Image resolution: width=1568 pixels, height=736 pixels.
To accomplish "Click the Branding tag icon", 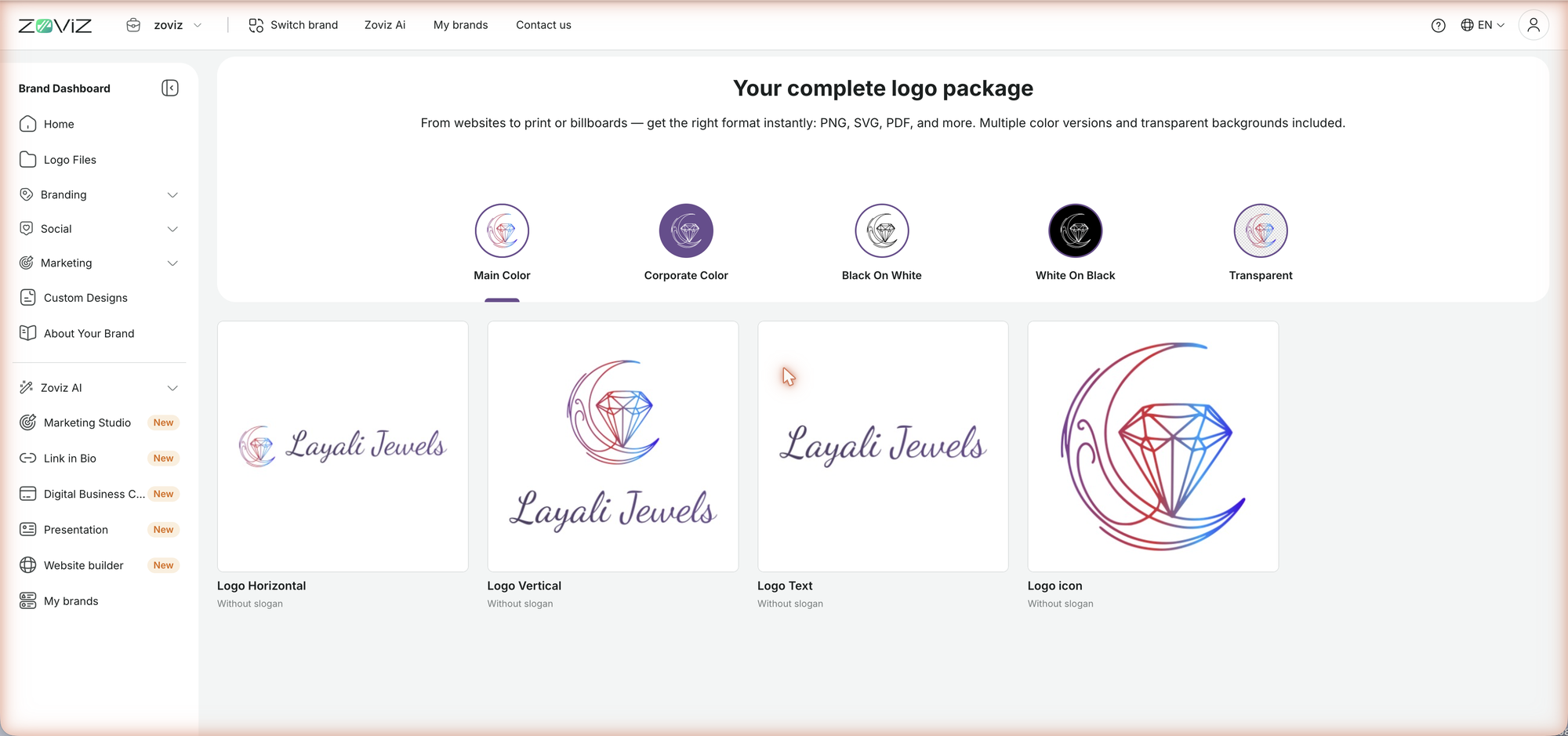I will 26,194.
